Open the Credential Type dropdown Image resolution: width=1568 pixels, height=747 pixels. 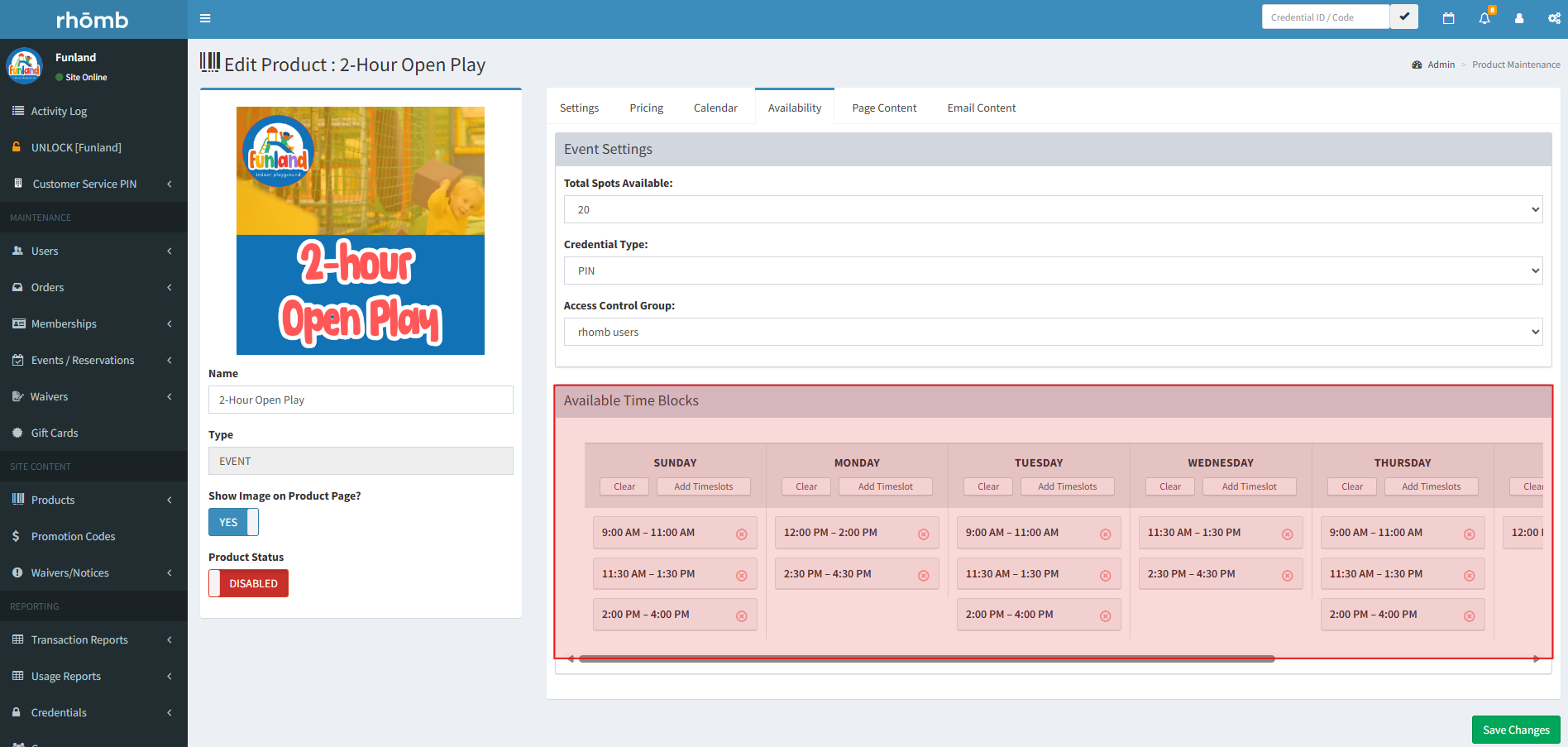1053,271
